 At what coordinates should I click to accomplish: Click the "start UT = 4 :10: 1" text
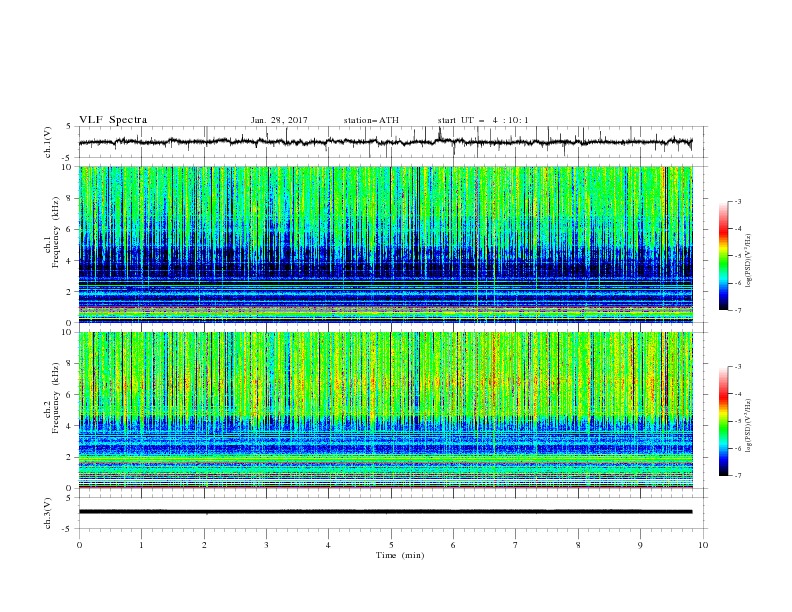pyautogui.click(x=483, y=120)
